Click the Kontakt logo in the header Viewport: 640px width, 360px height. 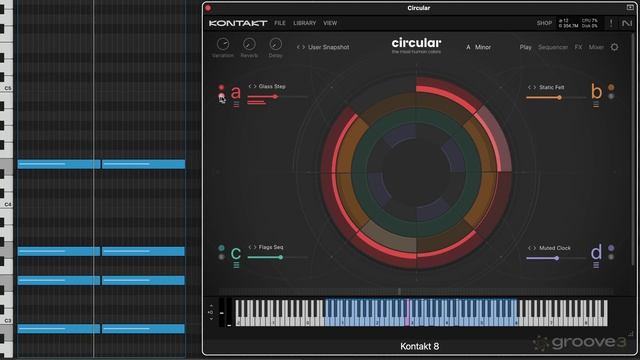click(x=238, y=23)
